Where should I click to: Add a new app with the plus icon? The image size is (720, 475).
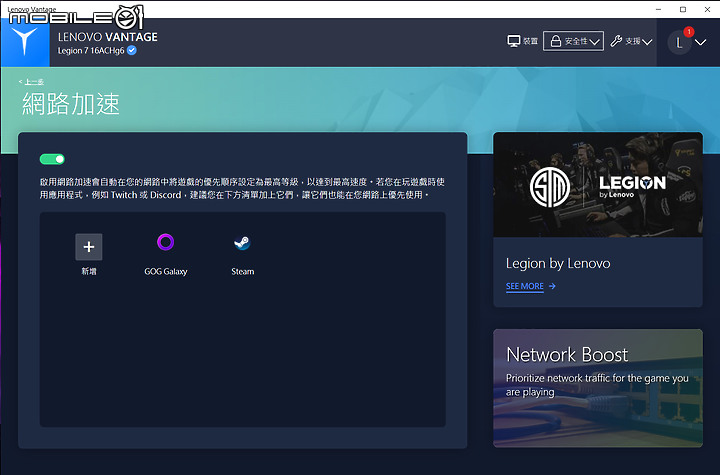pyautogui.click(x=89, y=247)
